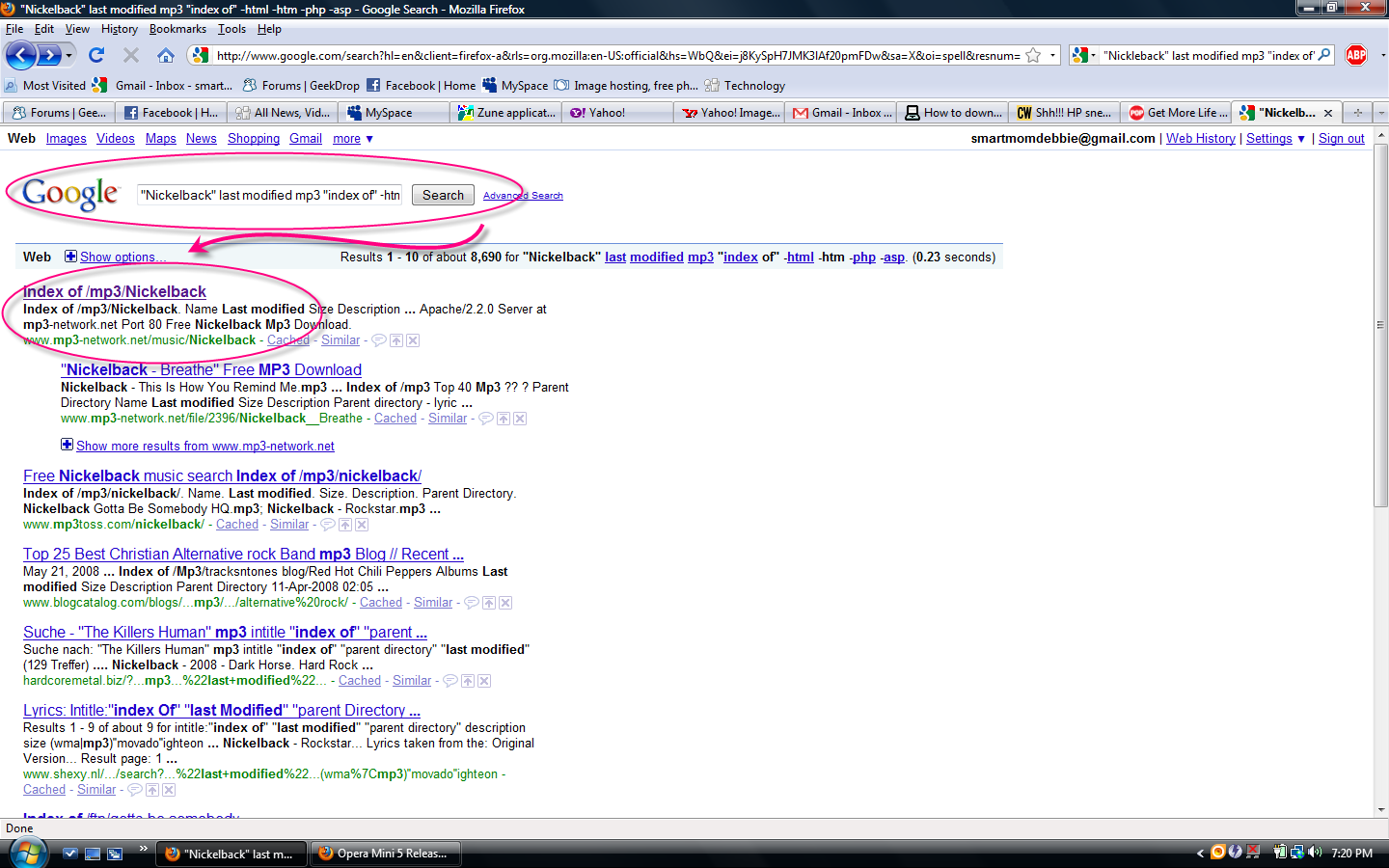
Task: Open the Image hosting bookmark
Action: [x=626, y=85]
